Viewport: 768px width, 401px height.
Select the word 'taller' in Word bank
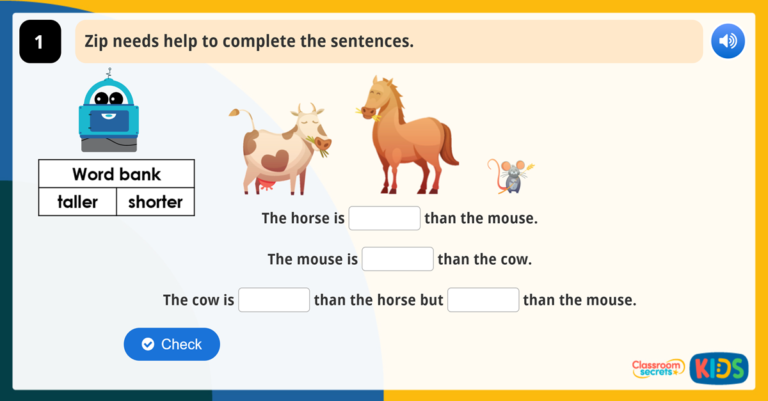click(77, 201)
